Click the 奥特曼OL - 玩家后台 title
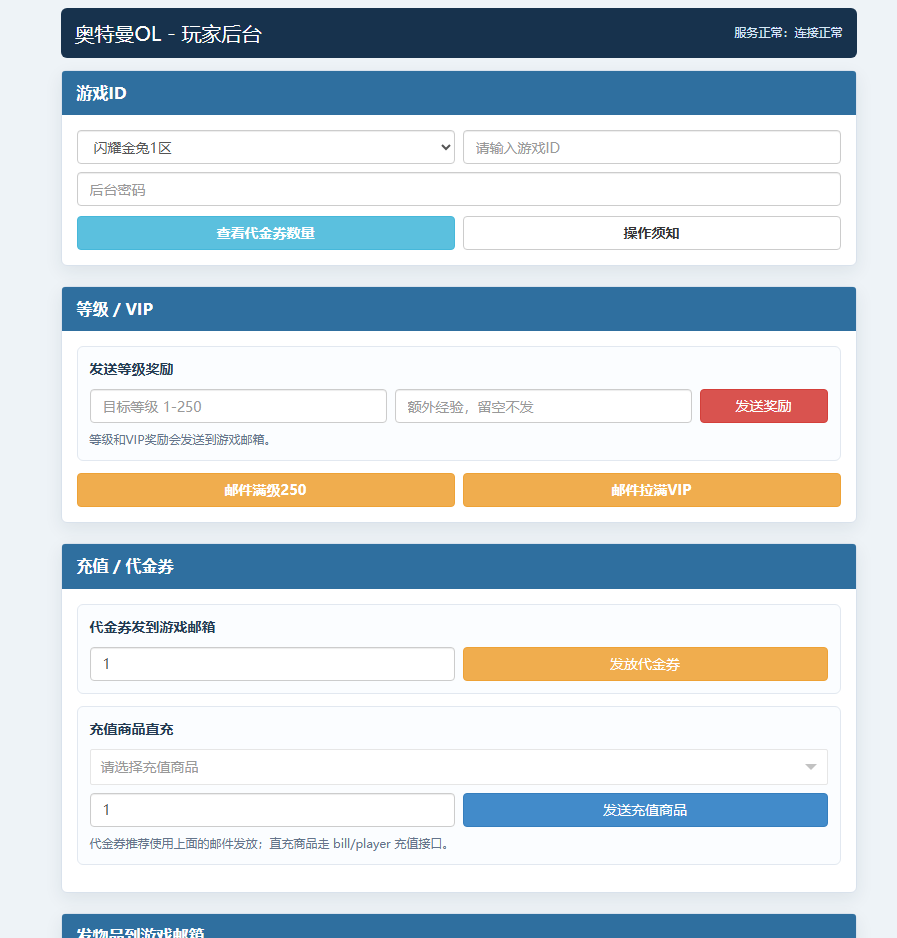Viewport: 897px width, 938px height. click(168, 34)
